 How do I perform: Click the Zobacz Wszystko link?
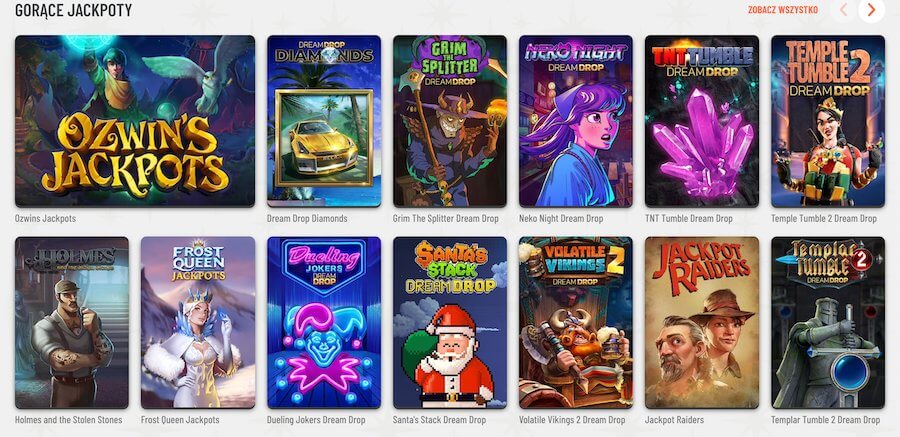click(x=783, y=10)
